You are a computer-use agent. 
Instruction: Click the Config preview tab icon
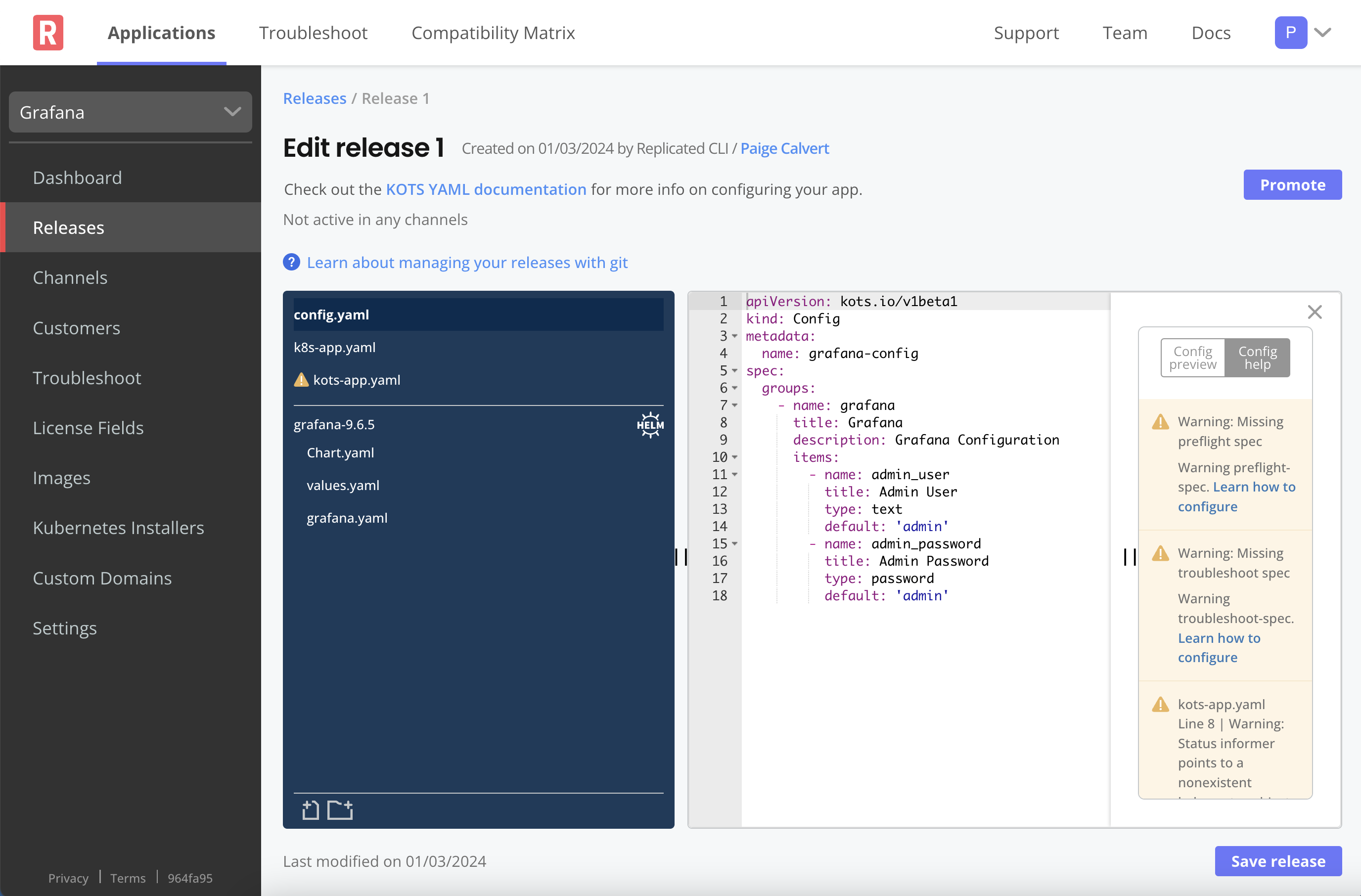1192,357
